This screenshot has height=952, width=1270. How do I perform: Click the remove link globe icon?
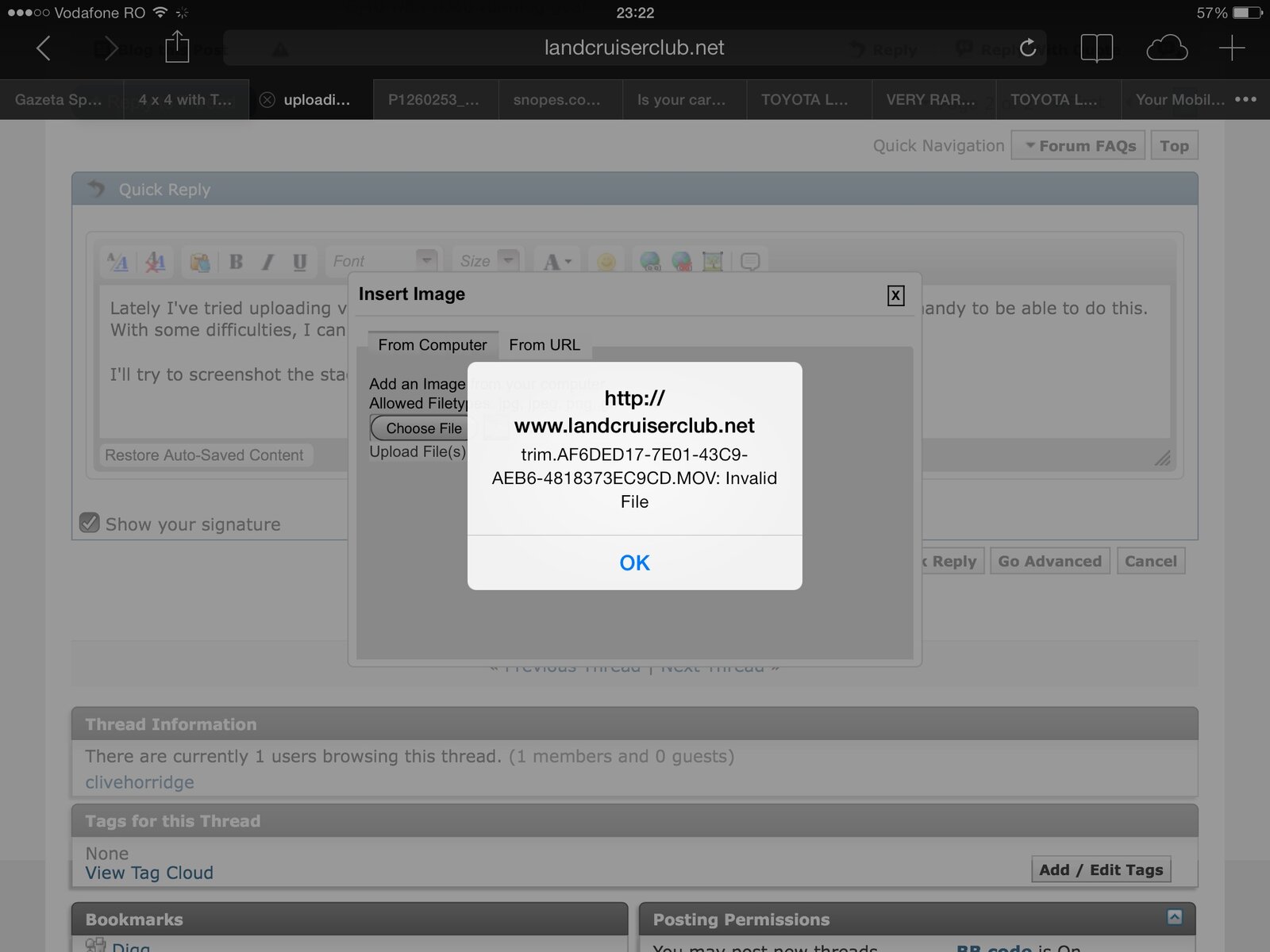coord(682,262)
